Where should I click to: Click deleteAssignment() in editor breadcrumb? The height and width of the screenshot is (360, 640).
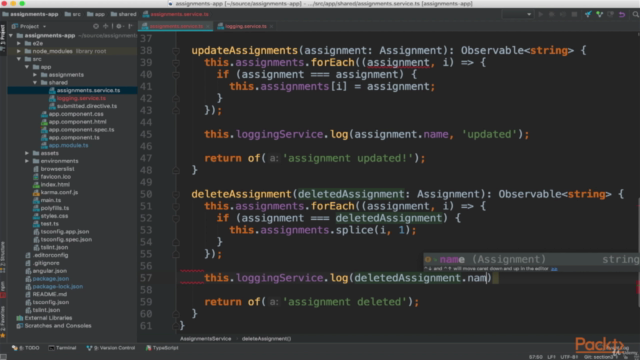[x=266, y=338]
